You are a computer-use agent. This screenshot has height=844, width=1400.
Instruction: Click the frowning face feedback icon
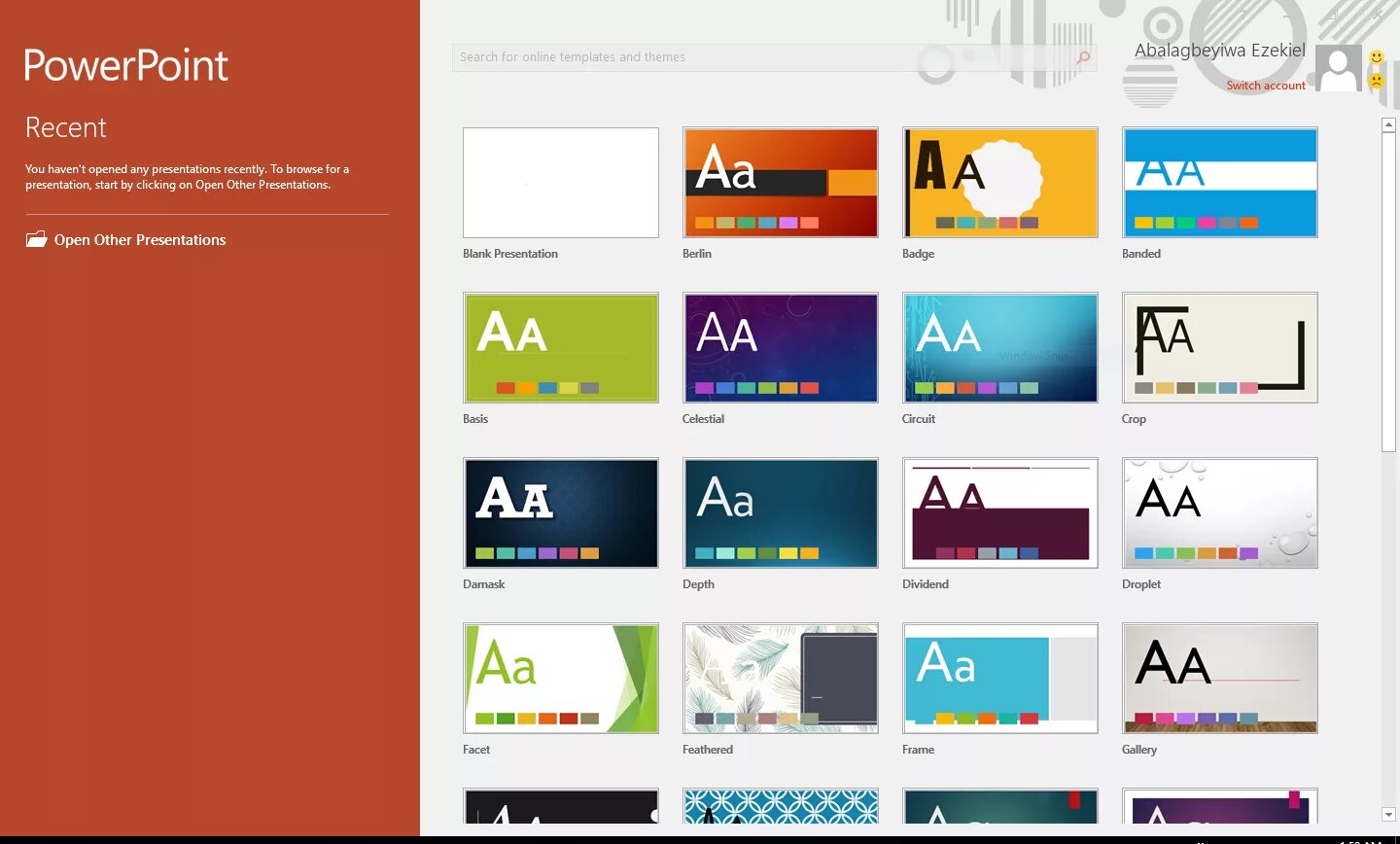point(1377,81)
